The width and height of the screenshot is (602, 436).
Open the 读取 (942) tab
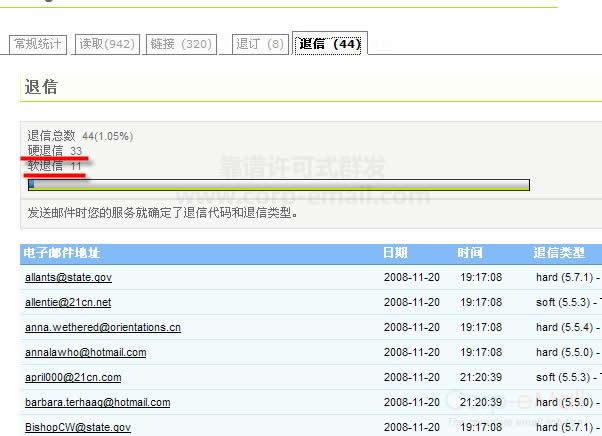[106, 44]
